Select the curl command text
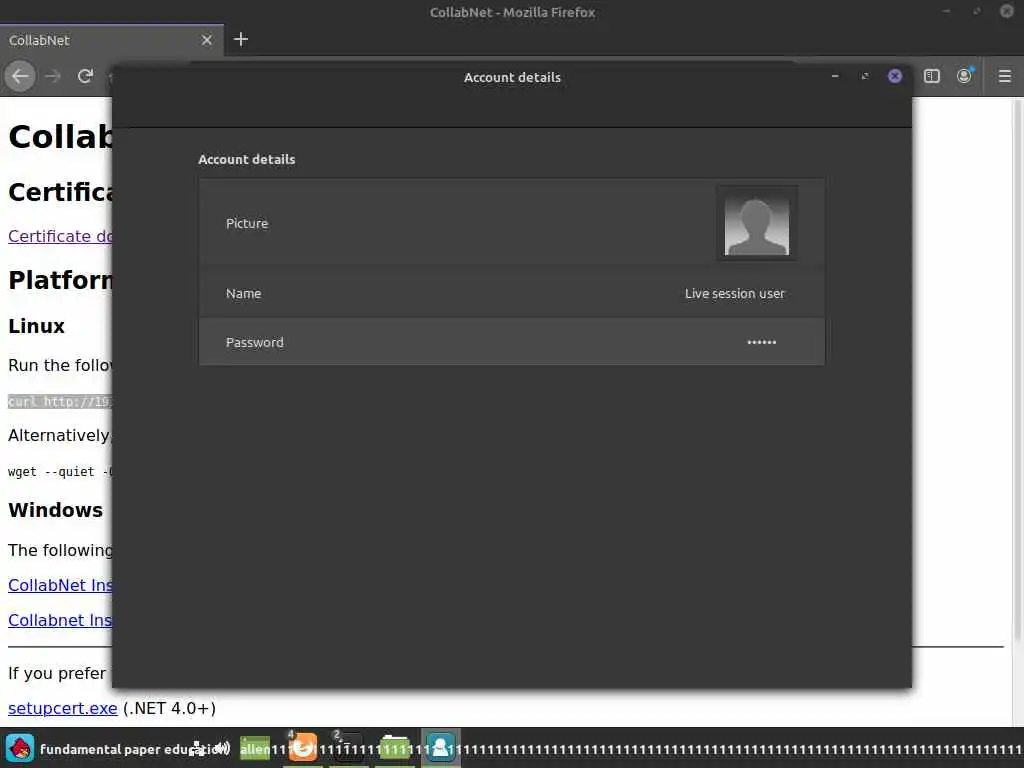 [60, 402]
